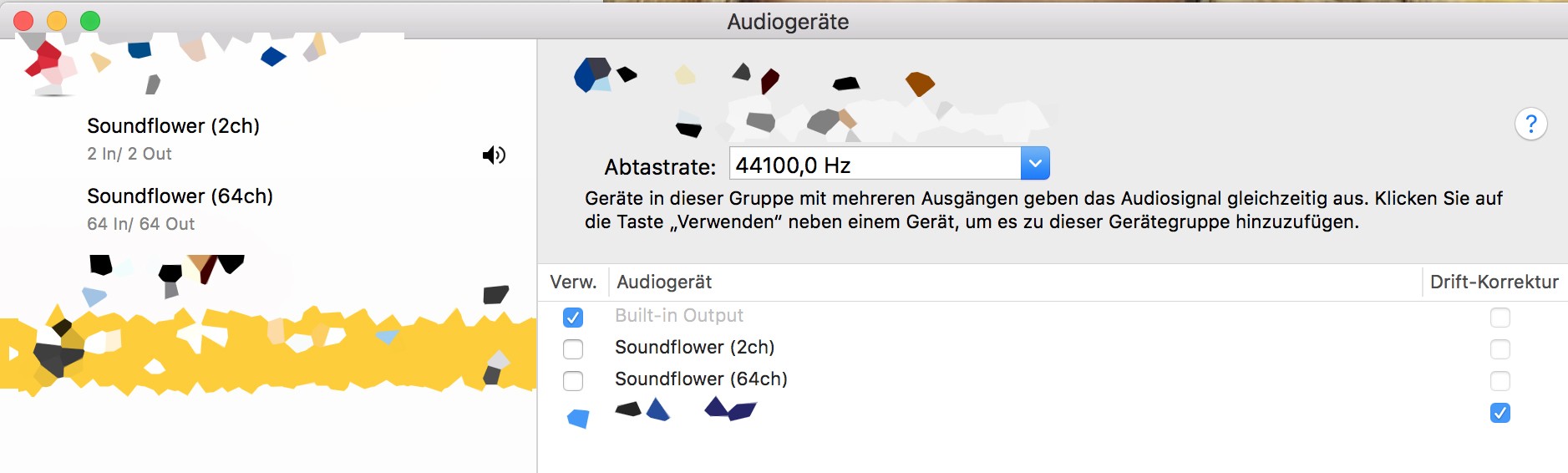Enable Verw. checkbox for Soundflower (2ch) row
The height and width of the screenshot is (473, 1568).
573,348
